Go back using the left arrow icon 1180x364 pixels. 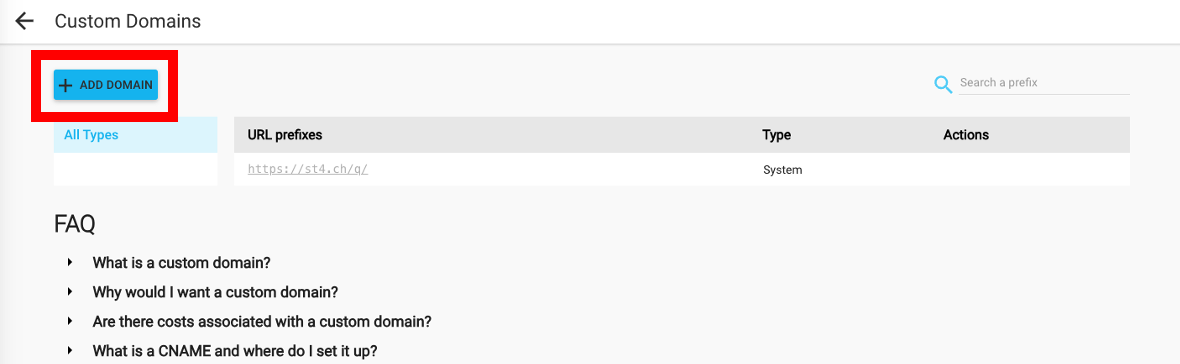click(x=25, y=21)
